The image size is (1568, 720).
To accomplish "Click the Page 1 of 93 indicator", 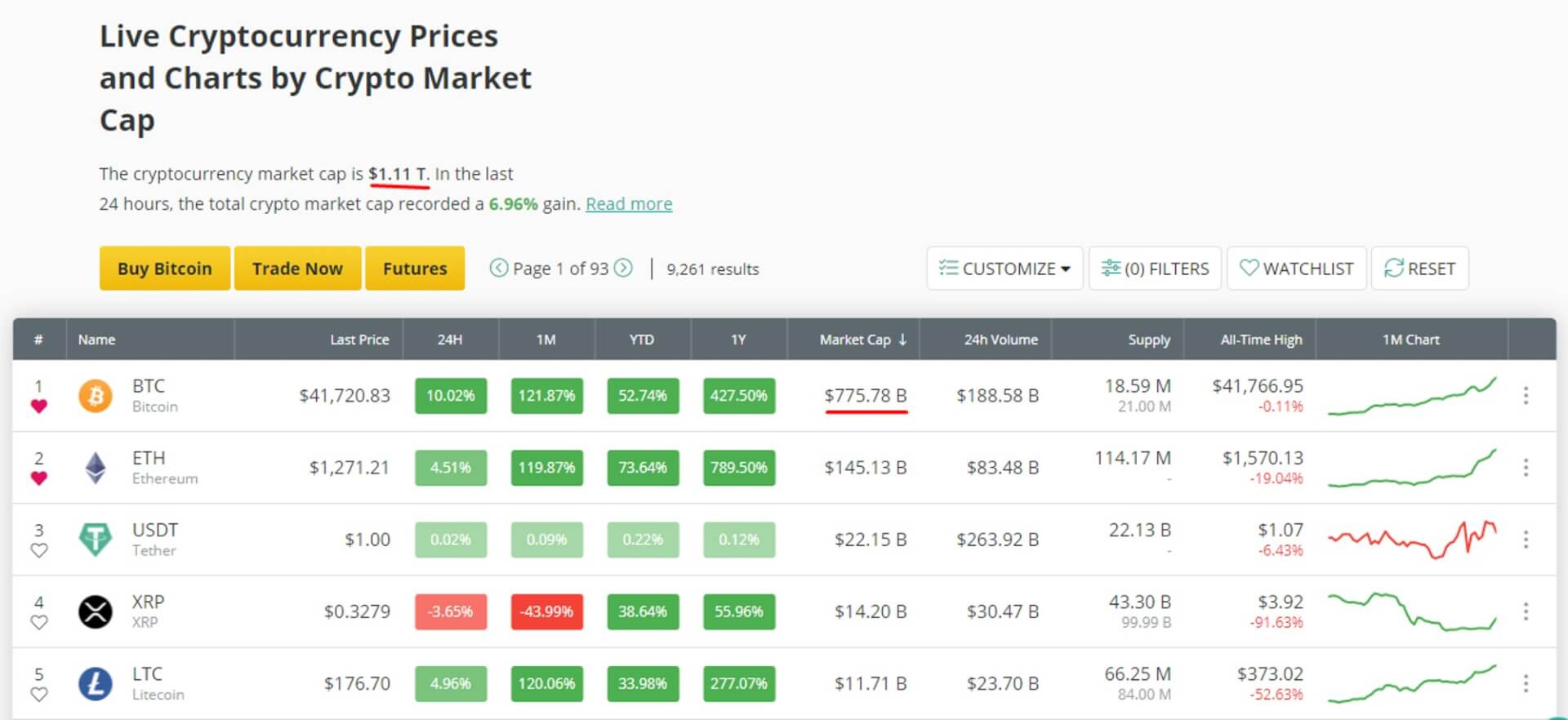I will coord(561,269).
